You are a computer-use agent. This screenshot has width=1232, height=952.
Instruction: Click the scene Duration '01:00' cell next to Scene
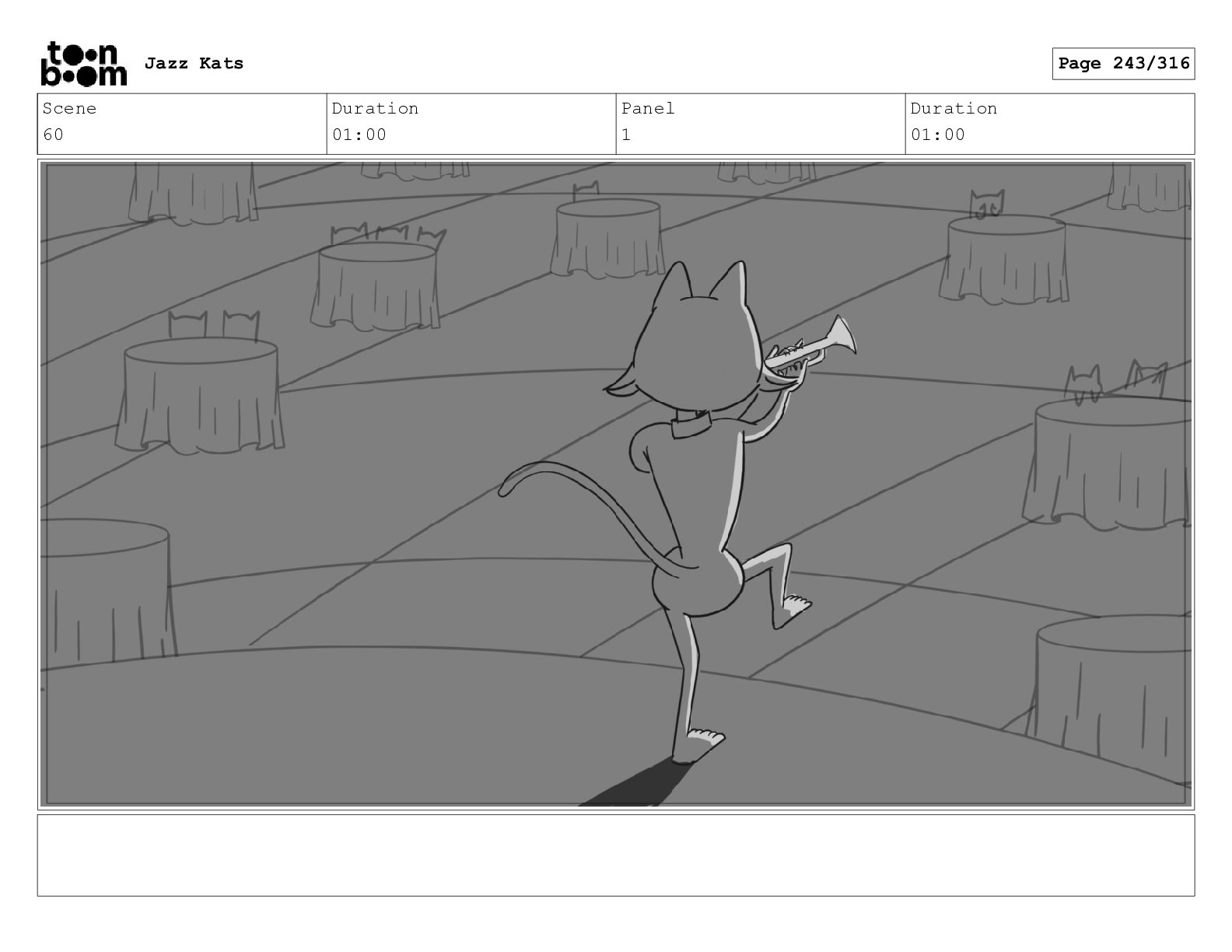[x=471, y=124]
